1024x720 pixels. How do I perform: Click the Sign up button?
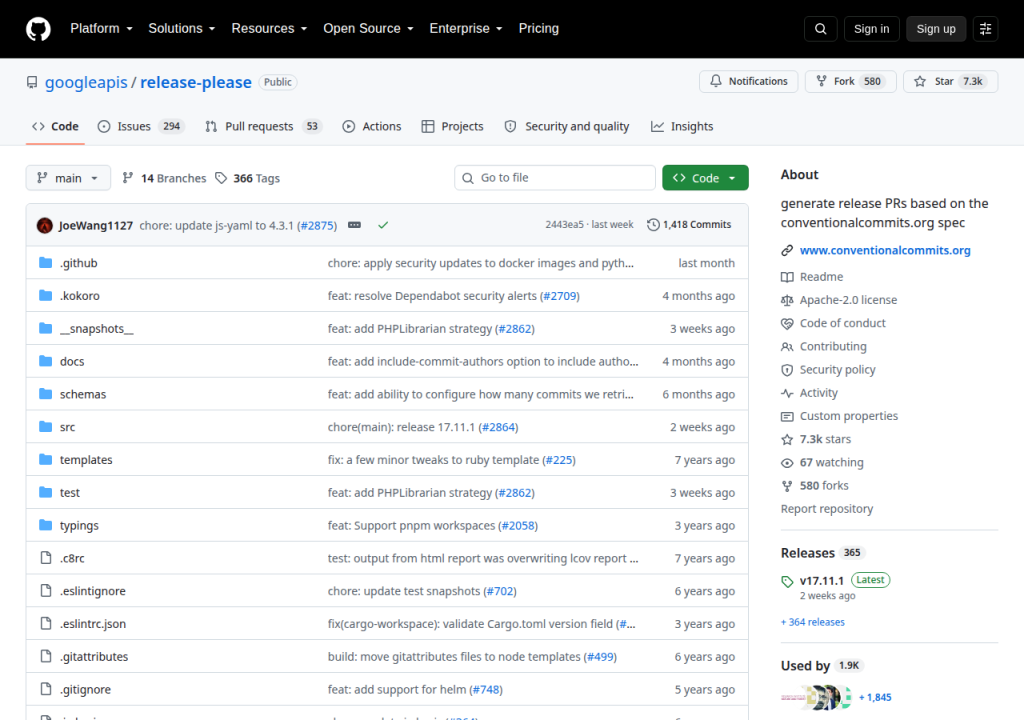[x=936, y=29]
